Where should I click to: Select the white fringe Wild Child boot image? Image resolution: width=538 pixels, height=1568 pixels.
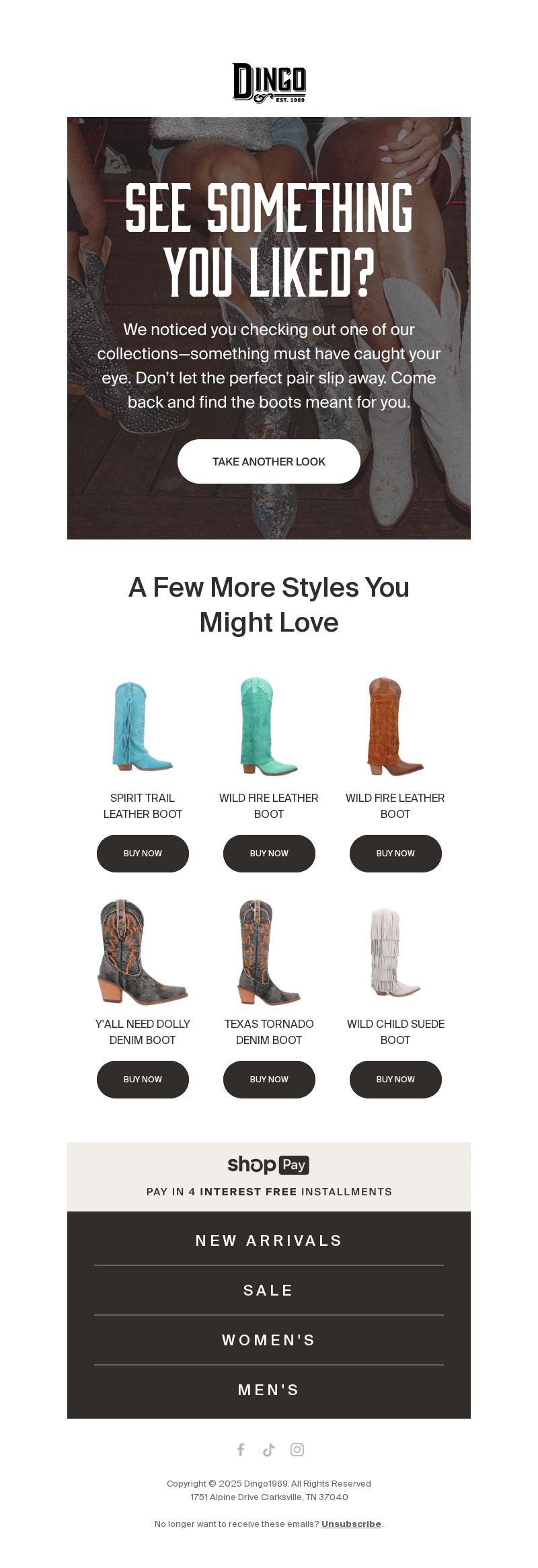[395, 952]
